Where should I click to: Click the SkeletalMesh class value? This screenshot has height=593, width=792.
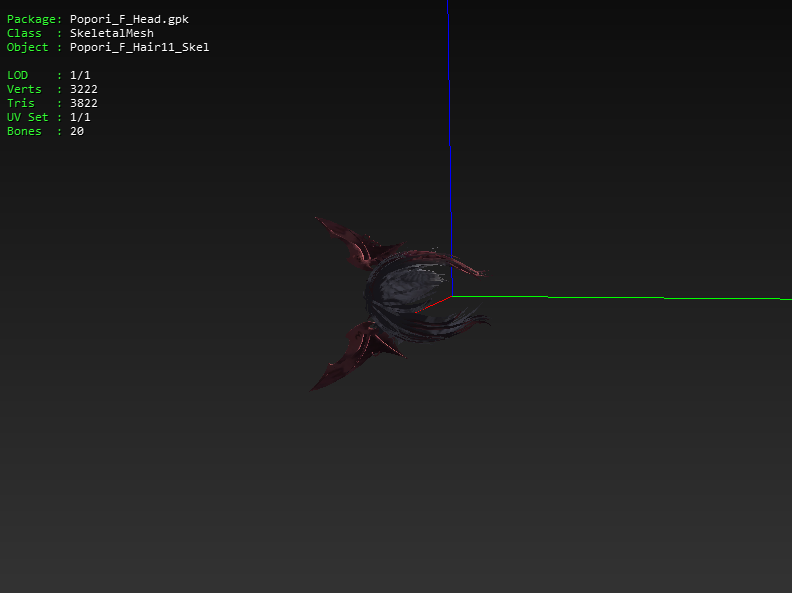111,33
